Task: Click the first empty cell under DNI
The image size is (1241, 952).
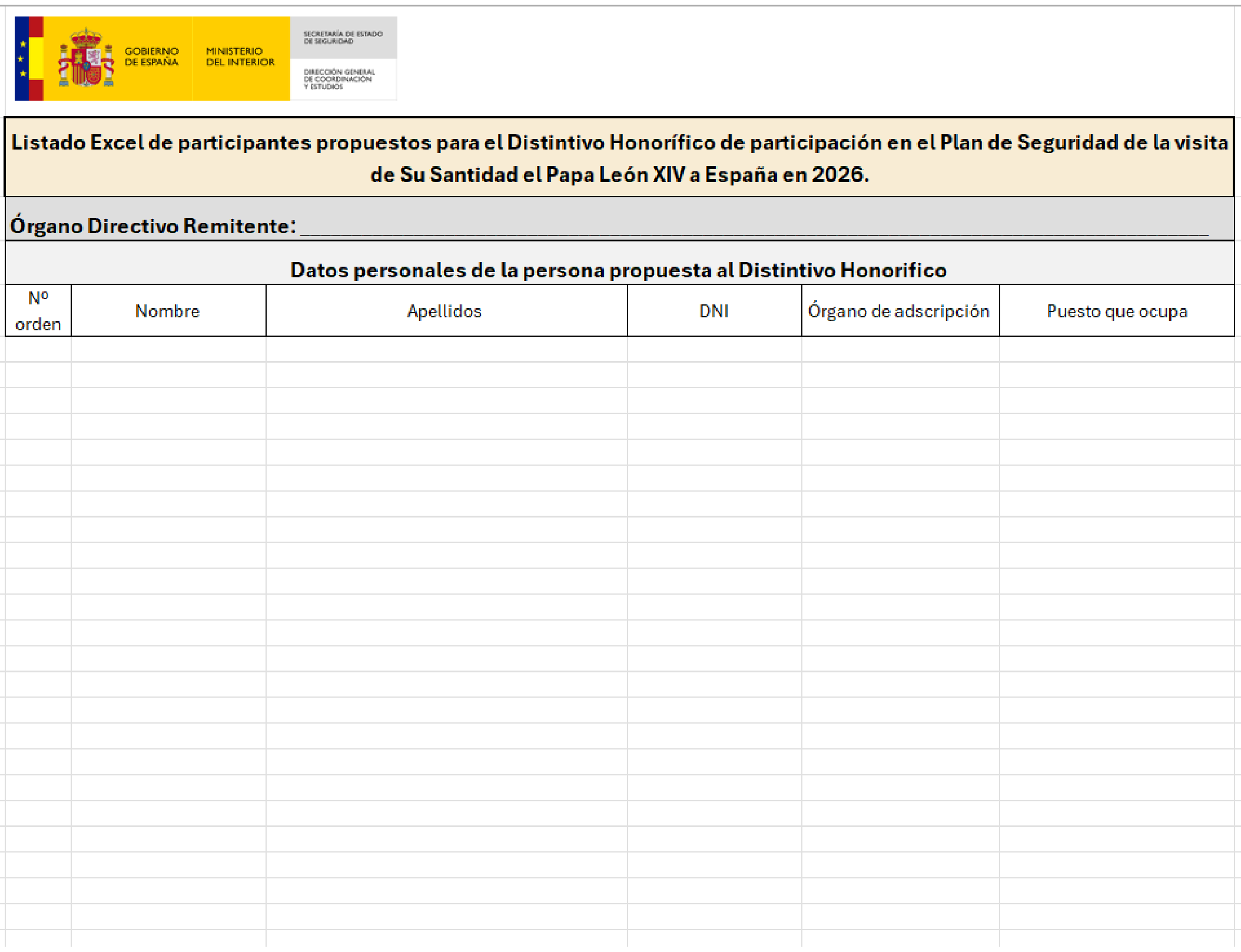Action: [x=714, y=349]
